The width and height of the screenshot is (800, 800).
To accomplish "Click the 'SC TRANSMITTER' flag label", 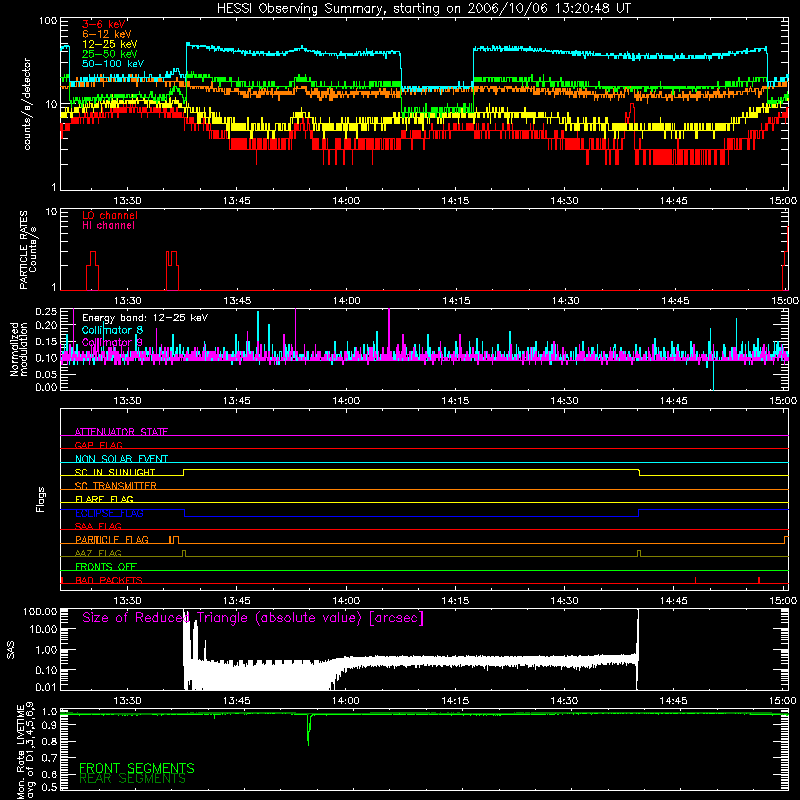I will point(116,485).
